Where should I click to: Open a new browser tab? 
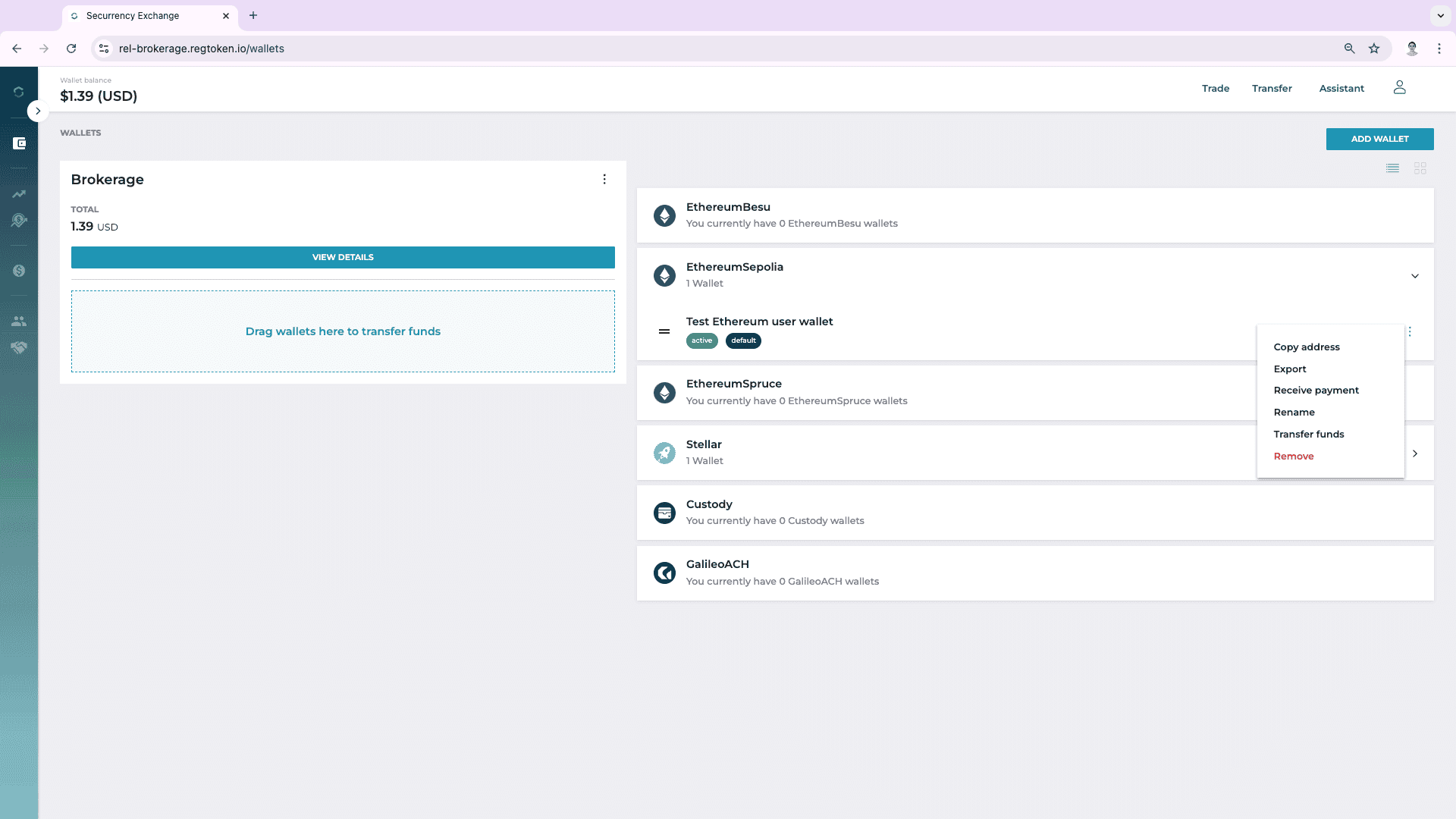pyautogui.click(x=253, y=15)
